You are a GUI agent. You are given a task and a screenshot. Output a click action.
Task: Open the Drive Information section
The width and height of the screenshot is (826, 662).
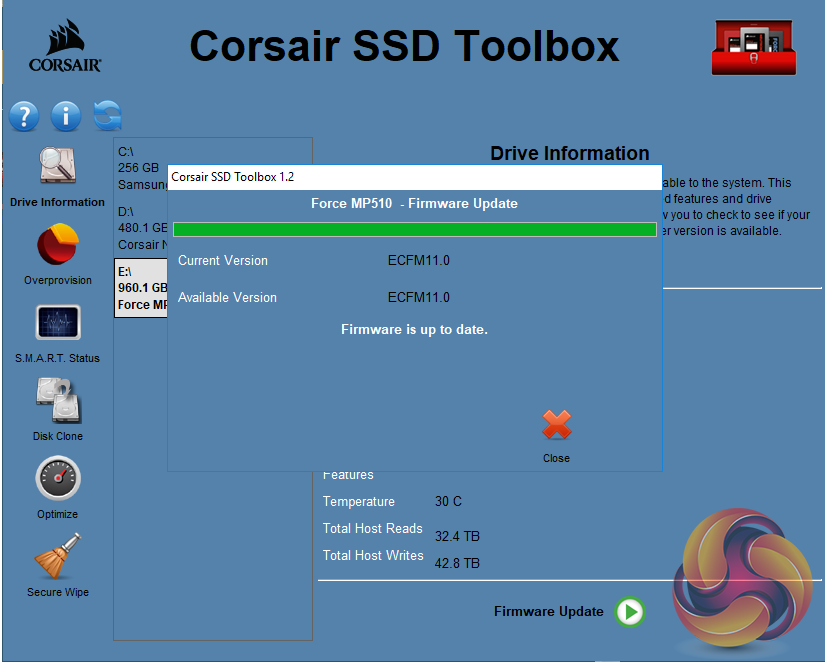click(x=57, y=167)
